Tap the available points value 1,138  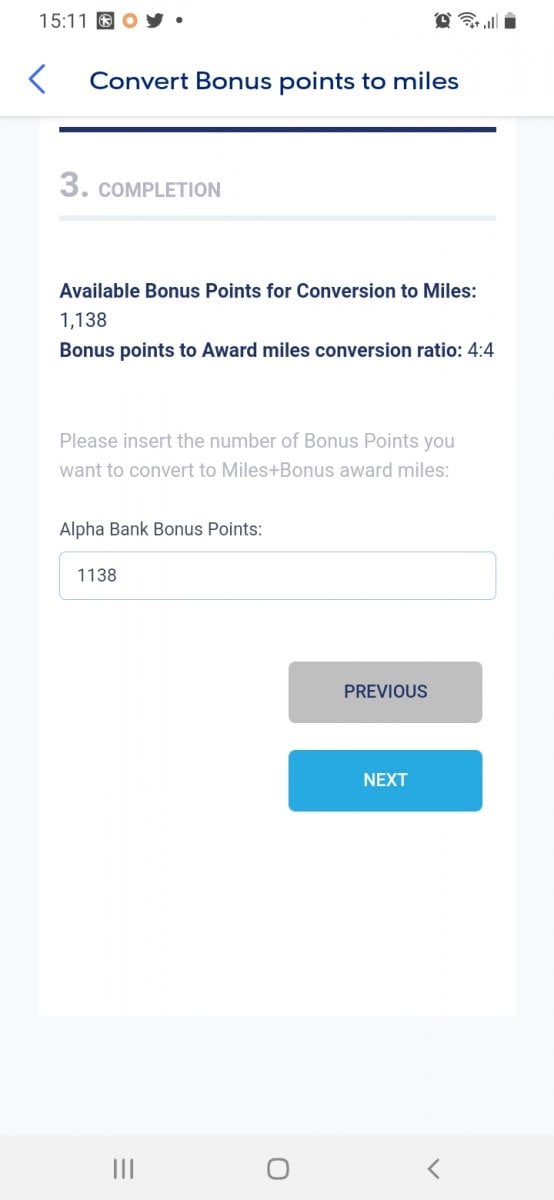click(x=83, y=320)
